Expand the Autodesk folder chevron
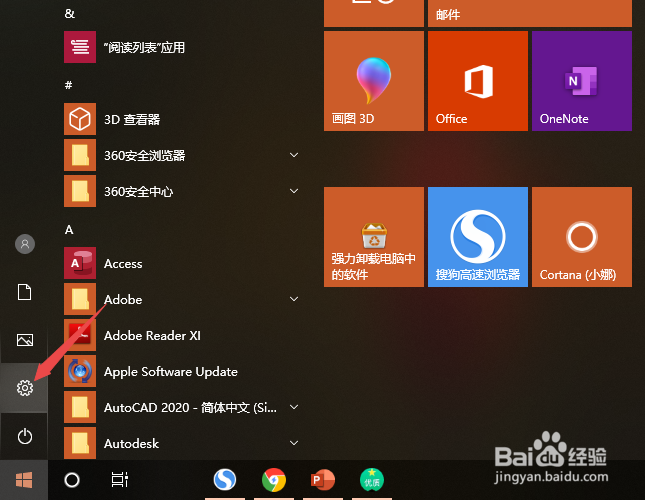 pyautogui.click(x=294, y=443)
